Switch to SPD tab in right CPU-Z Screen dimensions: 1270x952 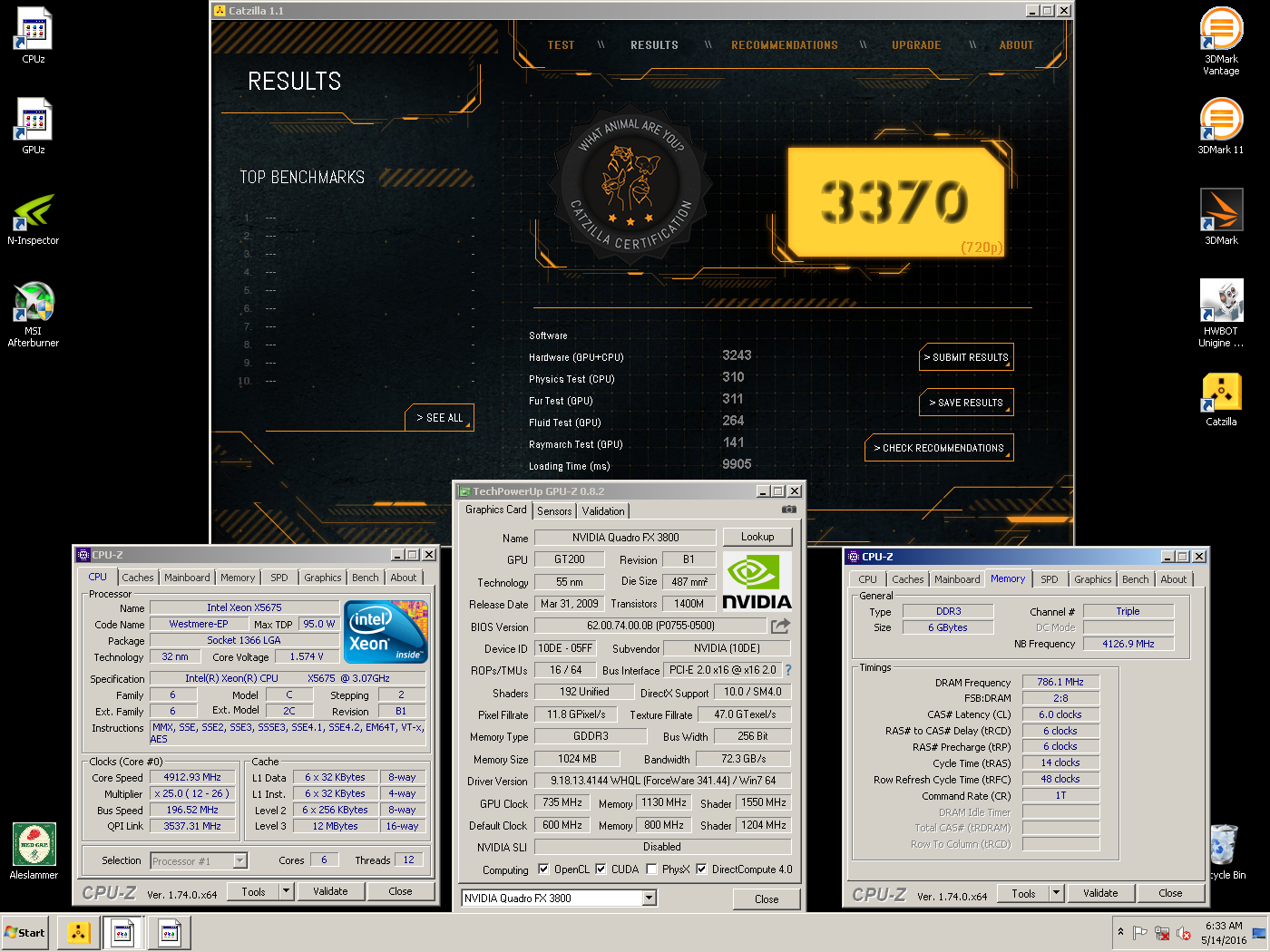pyautogui.click(x=1050, y=579)
